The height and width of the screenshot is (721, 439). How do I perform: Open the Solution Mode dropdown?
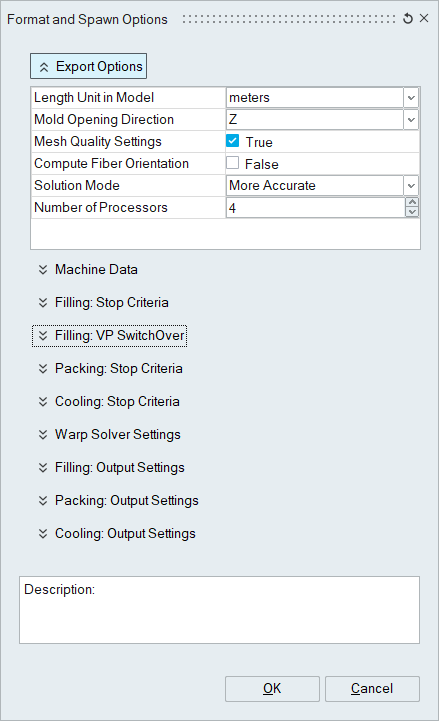(411, 186)
